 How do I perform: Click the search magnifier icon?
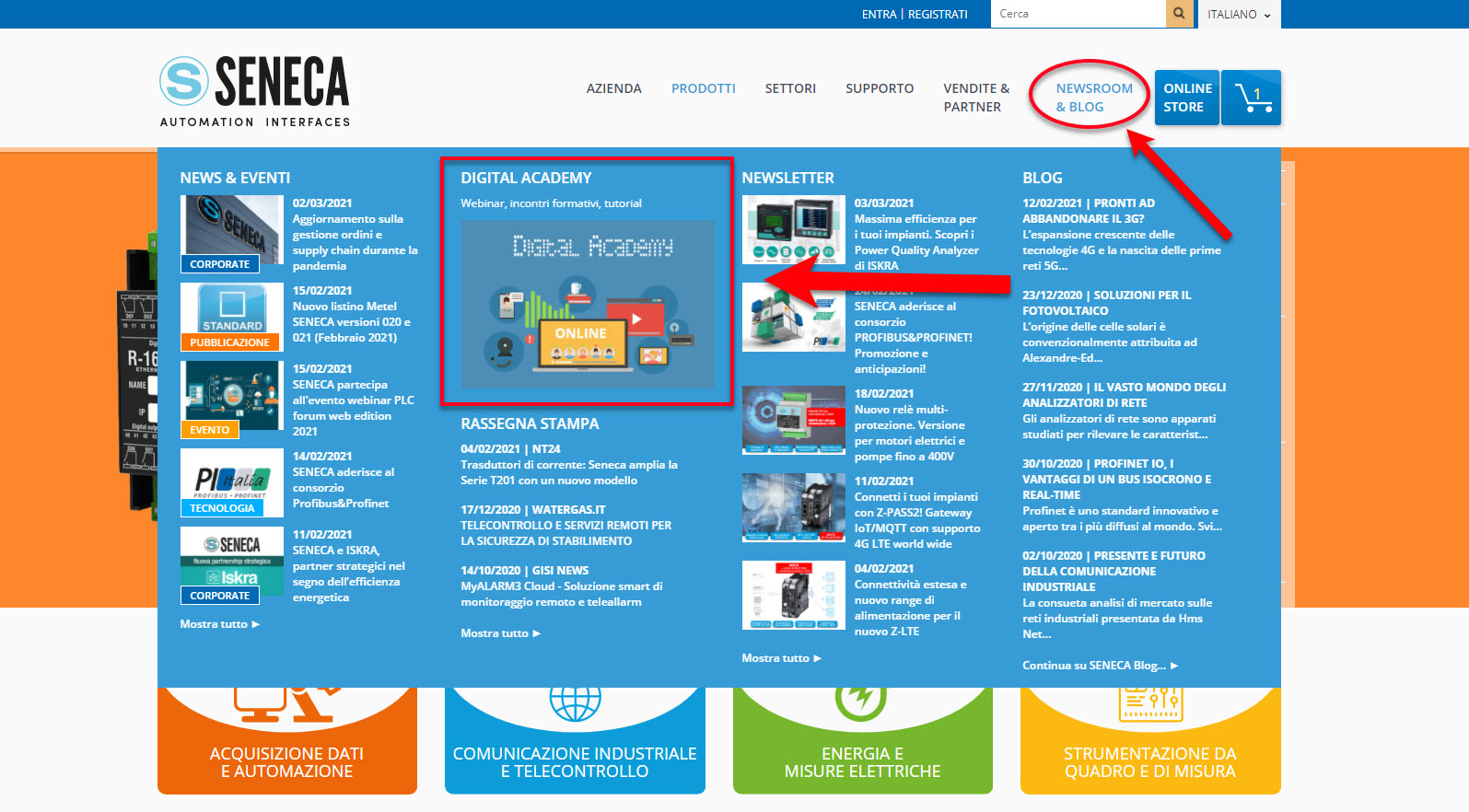[x=1179, y=14]
